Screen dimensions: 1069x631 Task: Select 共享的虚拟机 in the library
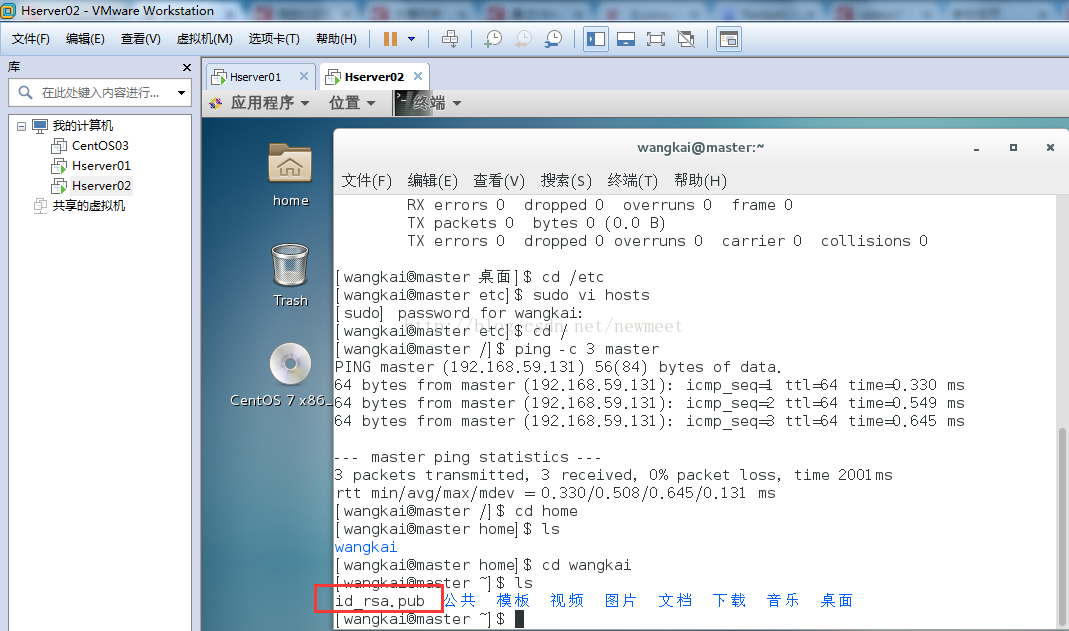click(89, 206)
